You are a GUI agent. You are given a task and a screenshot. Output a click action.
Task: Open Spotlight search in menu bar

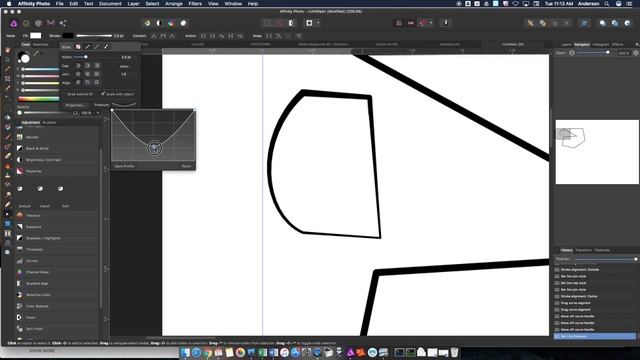607,4
